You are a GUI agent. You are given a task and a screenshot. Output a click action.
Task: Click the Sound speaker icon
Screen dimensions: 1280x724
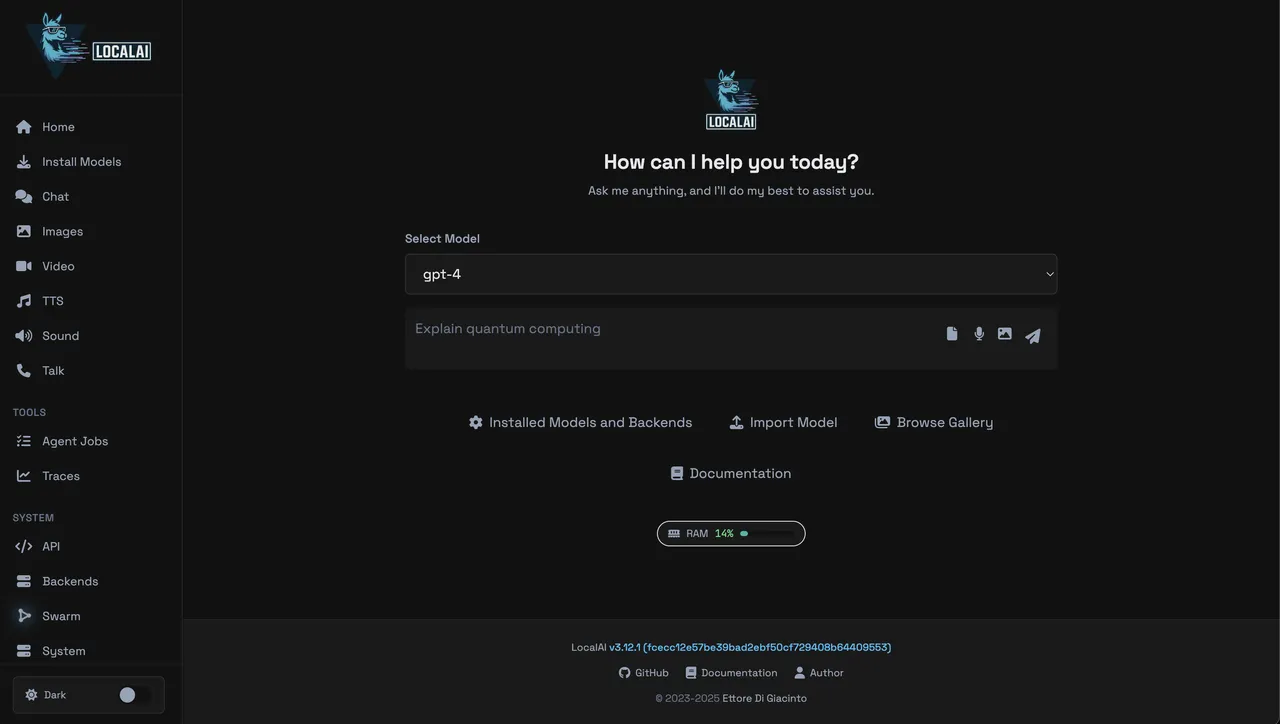coord(24,336)
